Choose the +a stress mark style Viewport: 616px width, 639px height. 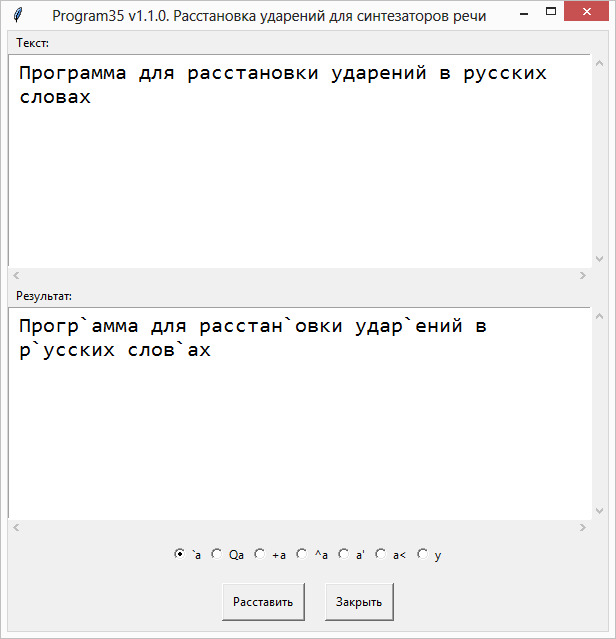tap(260, 554)
